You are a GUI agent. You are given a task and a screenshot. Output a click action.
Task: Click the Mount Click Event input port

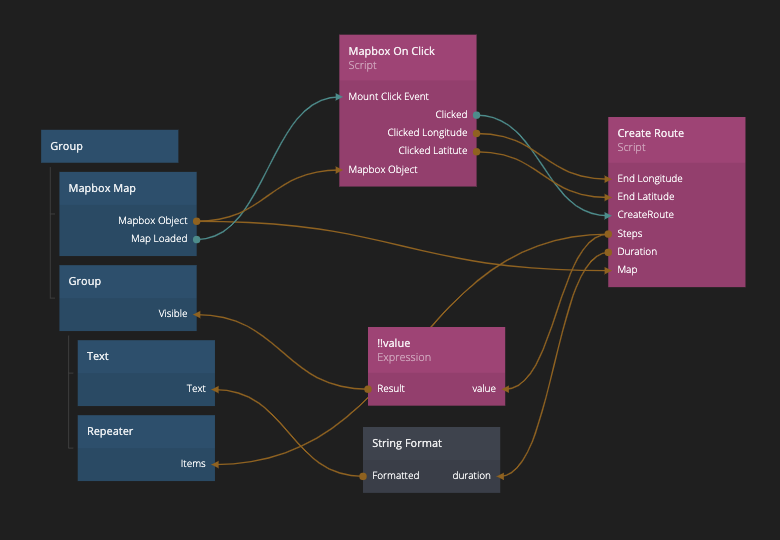pos(341,97)
